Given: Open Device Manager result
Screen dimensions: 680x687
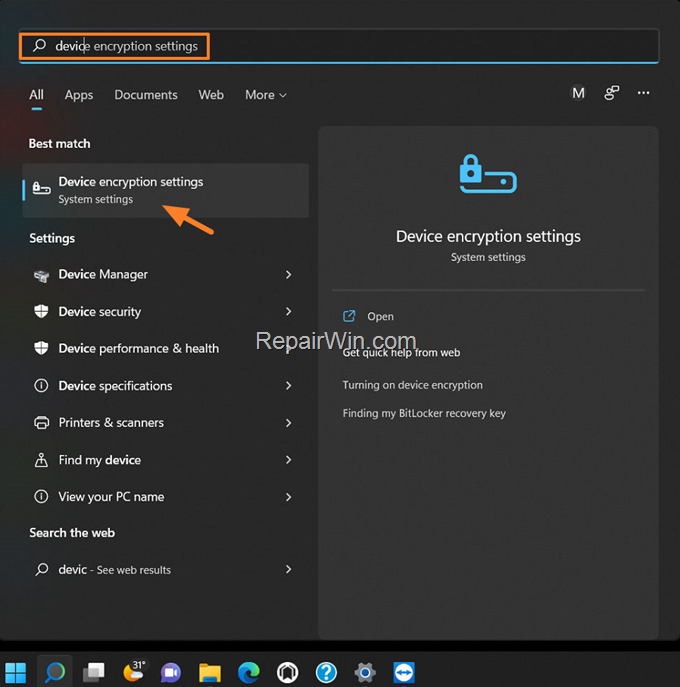Looking at the screenshot, I should 166,275.
